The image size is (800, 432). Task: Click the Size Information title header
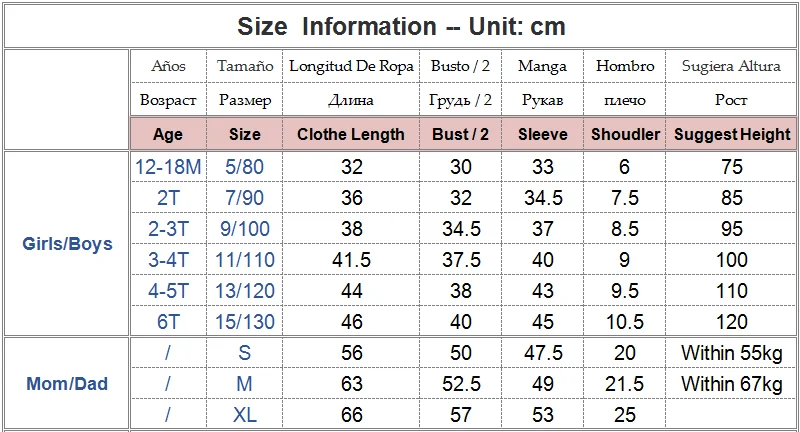401,27
